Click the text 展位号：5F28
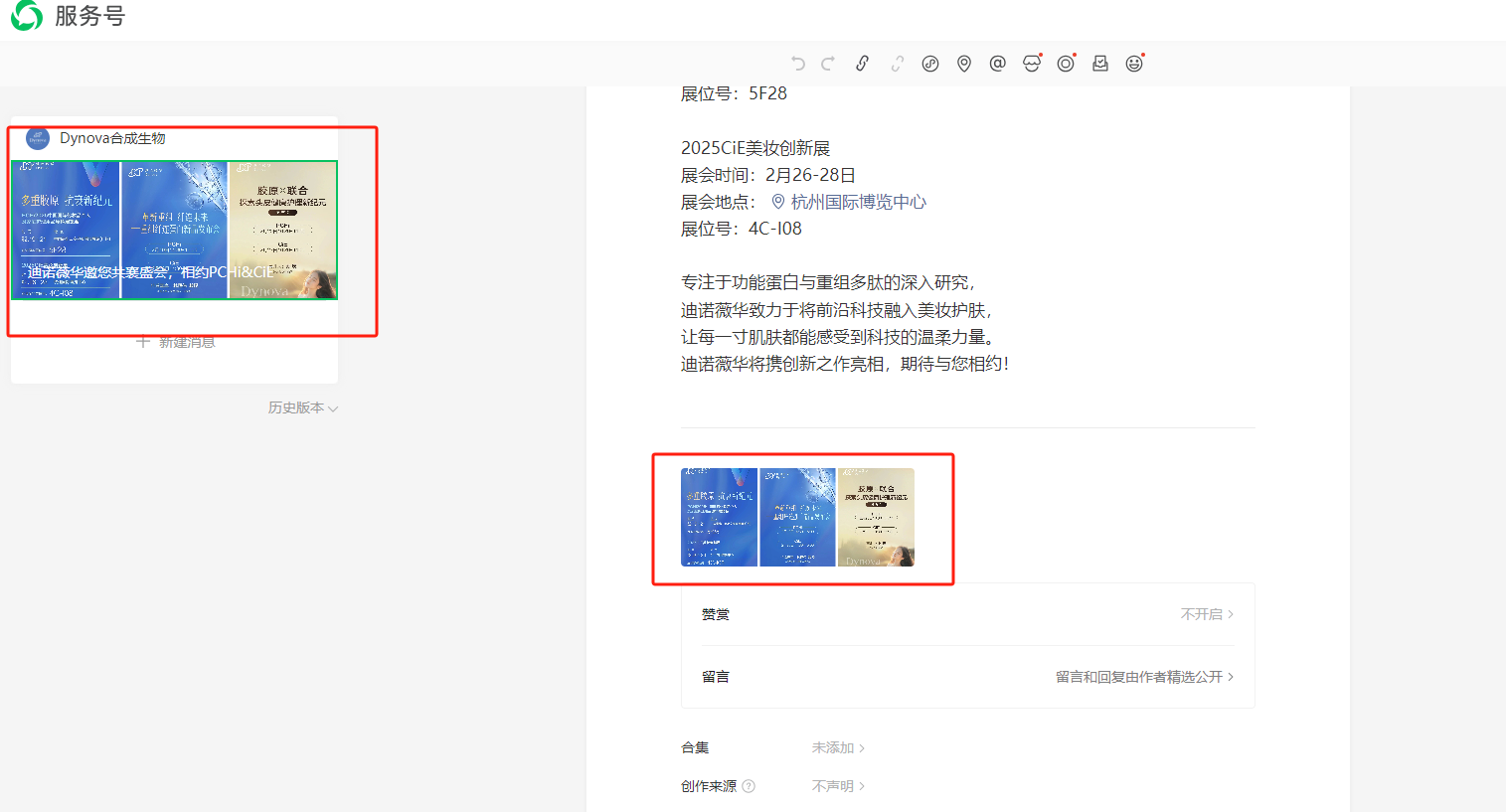The width and height of the screenshot is (1506, 812). 734,93
